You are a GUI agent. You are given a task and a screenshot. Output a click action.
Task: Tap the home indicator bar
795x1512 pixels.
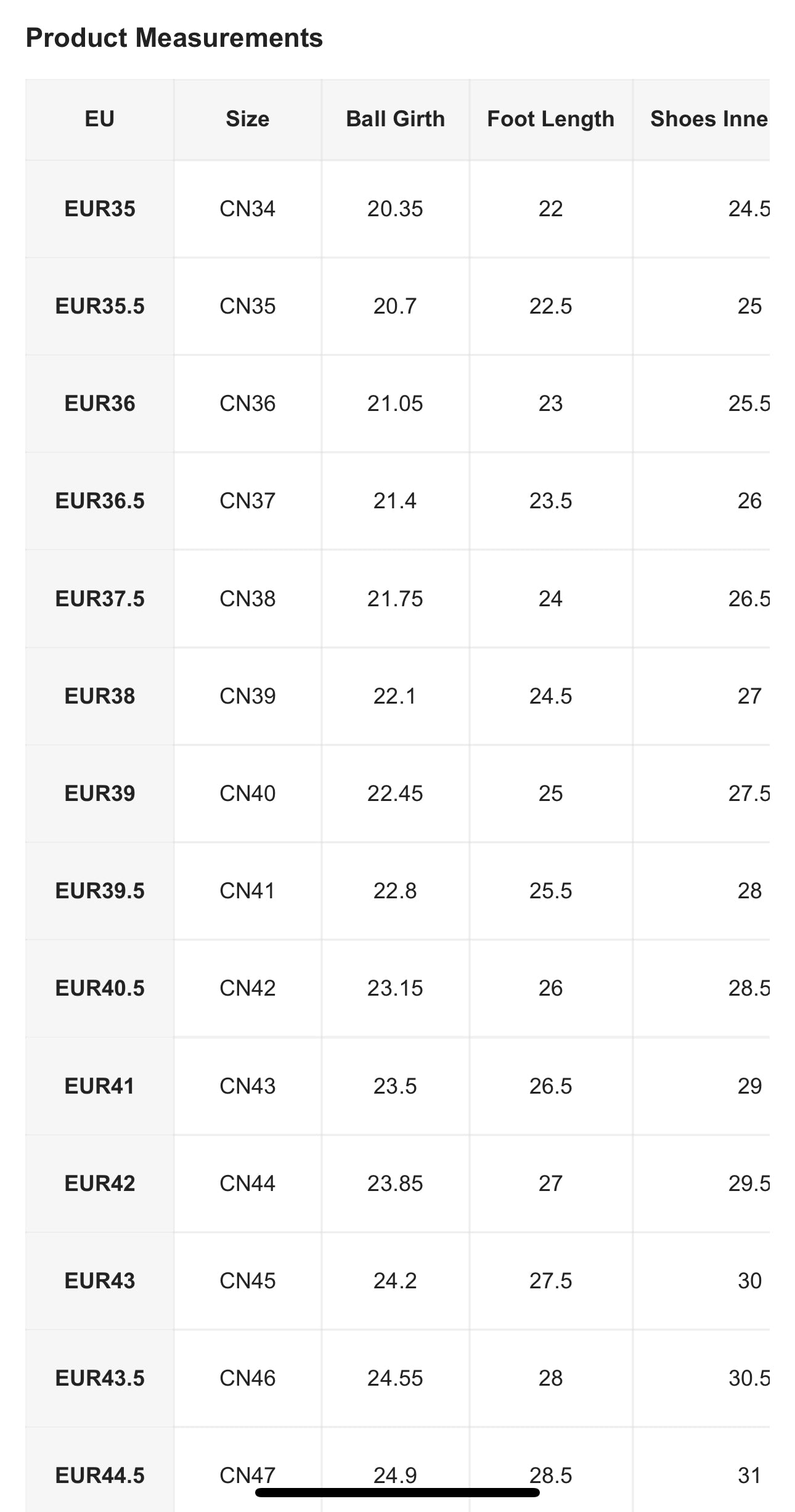point(397,1492)
